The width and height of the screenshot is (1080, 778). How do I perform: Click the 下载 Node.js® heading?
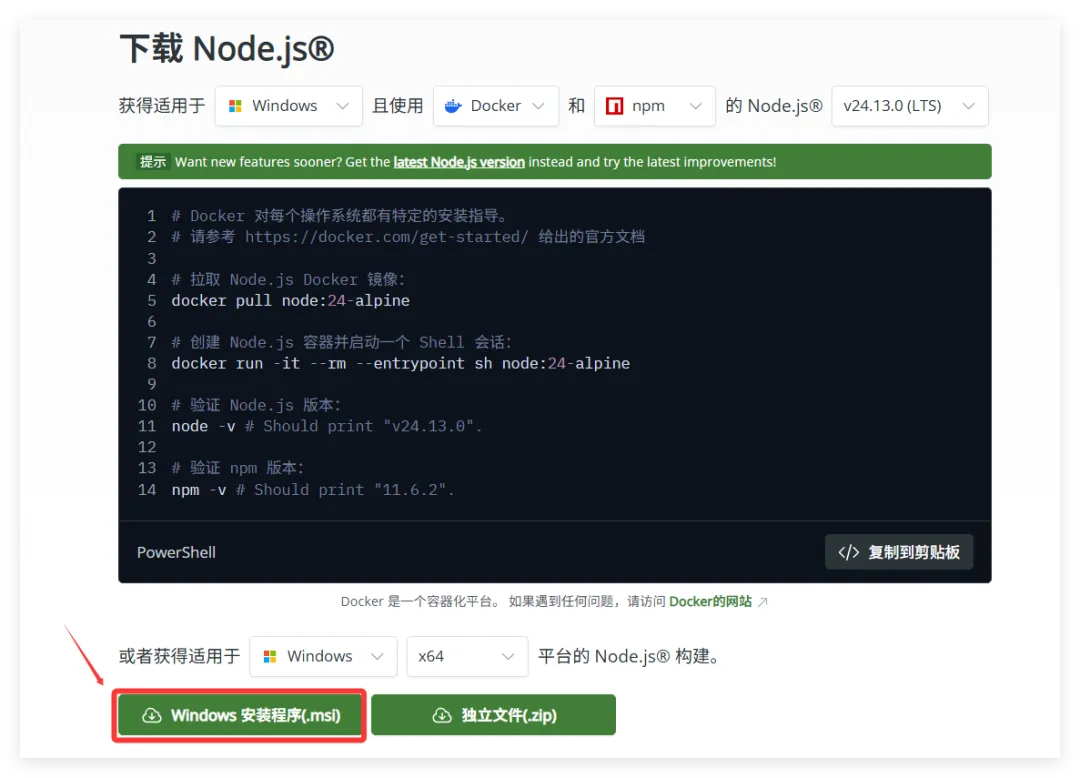(227, 49)
